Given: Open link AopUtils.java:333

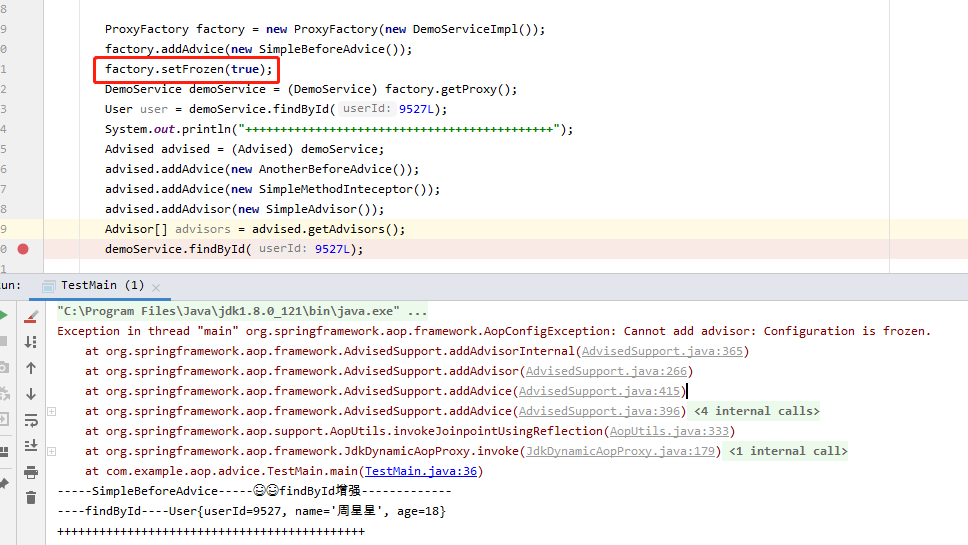Looking at the screenshot, I should click(669, 431).
